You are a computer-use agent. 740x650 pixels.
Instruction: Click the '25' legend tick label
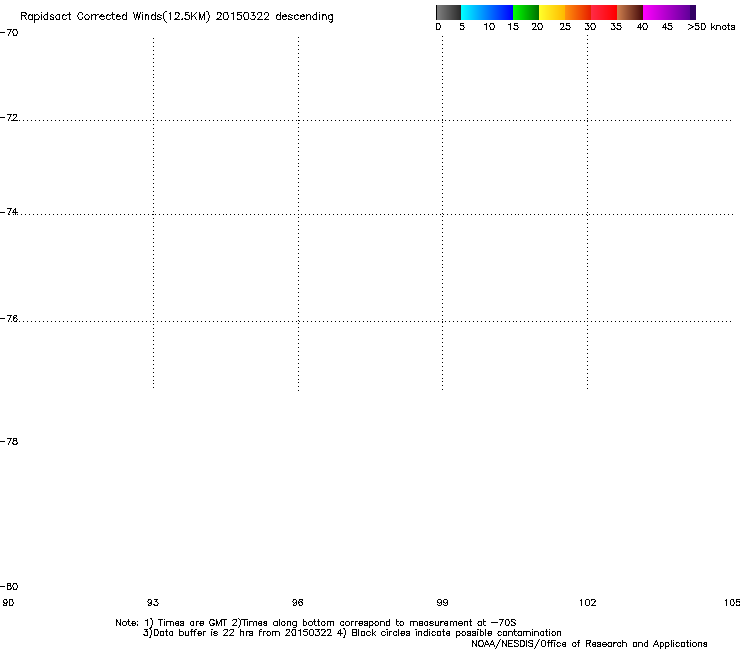pos(565,27)
